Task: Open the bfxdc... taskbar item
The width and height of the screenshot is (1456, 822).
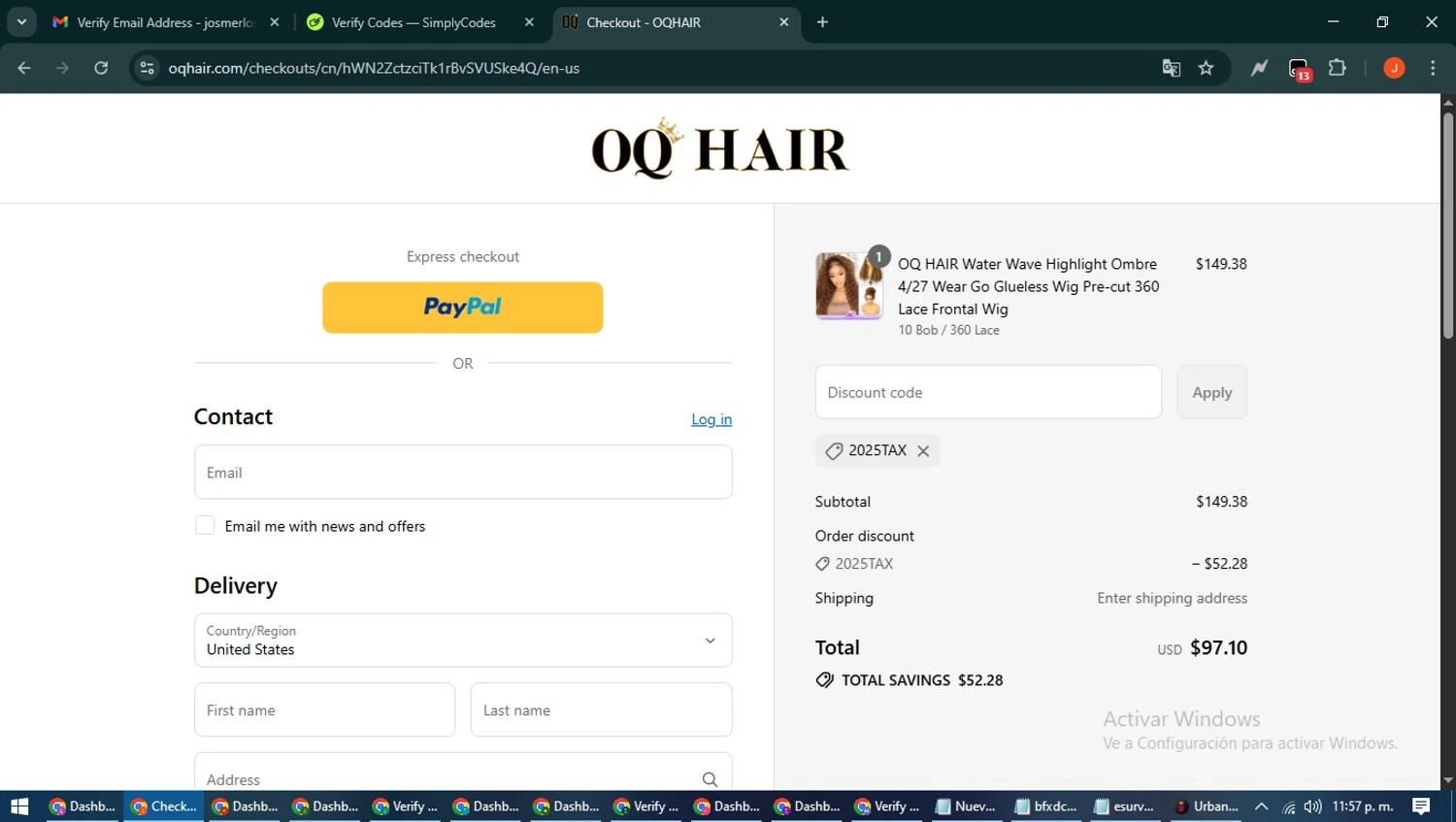Action: (1046, 806)
